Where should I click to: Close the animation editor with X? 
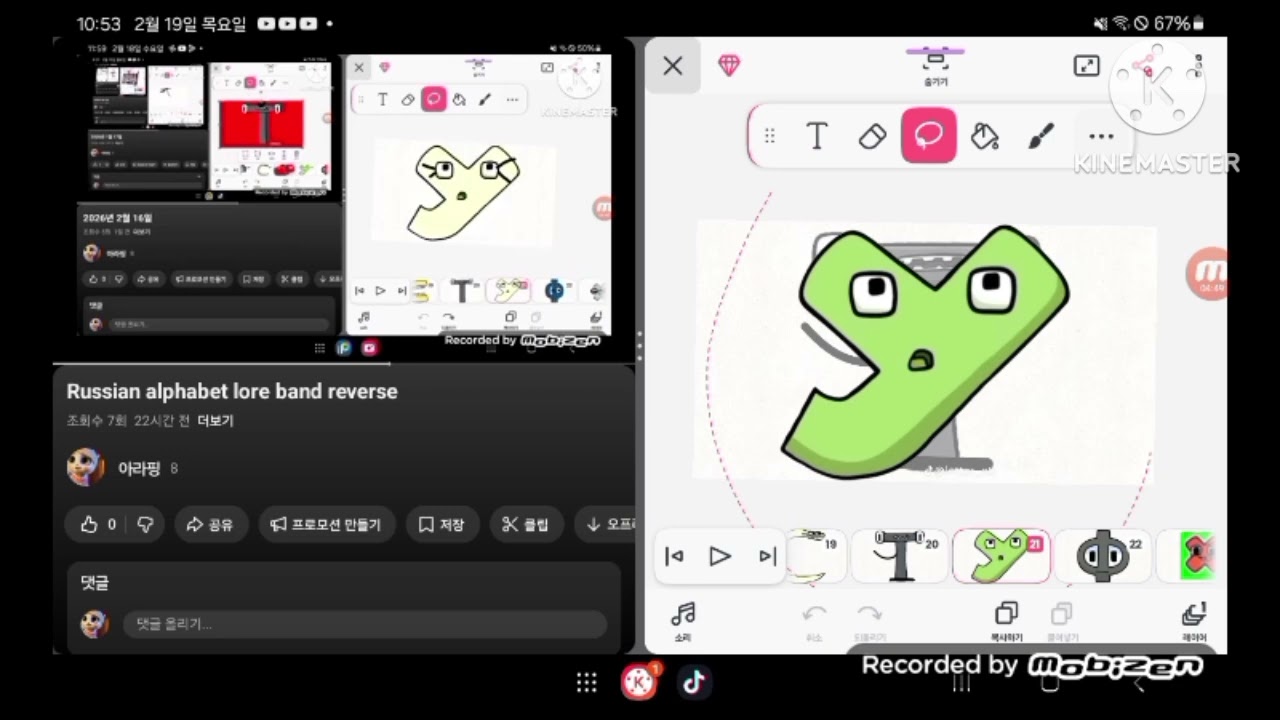click(x=673, y=66)
